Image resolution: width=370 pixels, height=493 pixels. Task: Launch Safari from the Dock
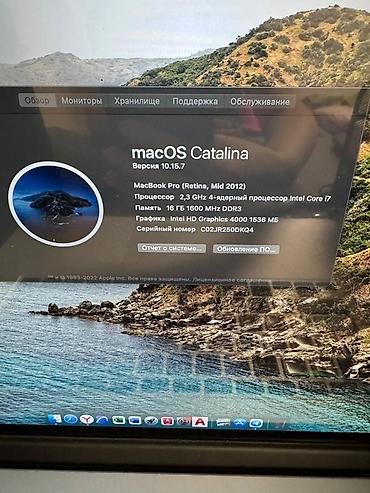coord(70,420)
